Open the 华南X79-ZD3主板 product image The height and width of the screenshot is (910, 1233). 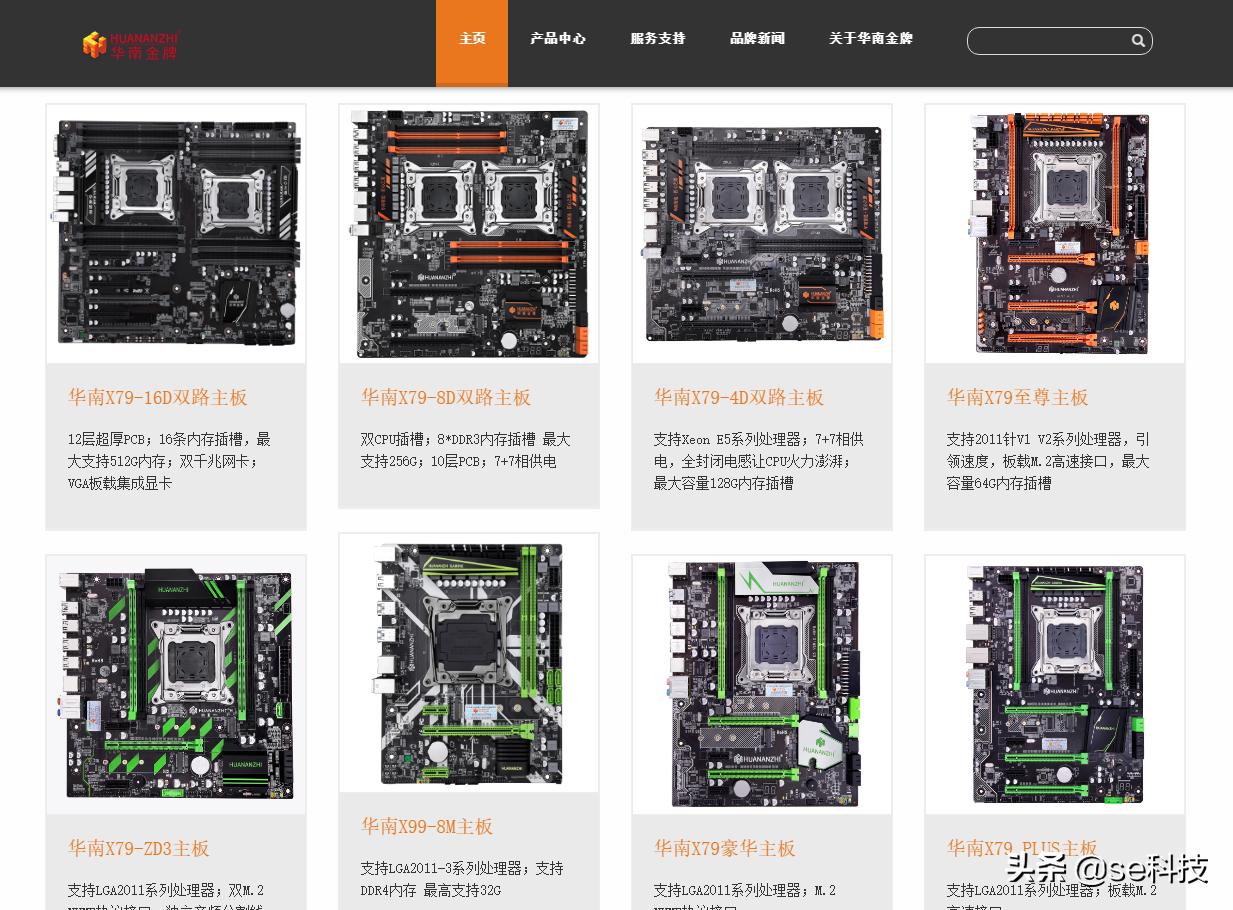pos(176,684)
